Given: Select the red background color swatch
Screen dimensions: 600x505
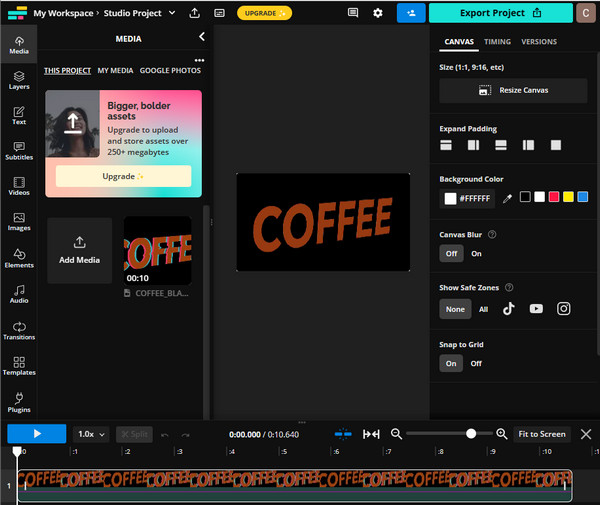Looking at the screenshot, I should point(554,197).
